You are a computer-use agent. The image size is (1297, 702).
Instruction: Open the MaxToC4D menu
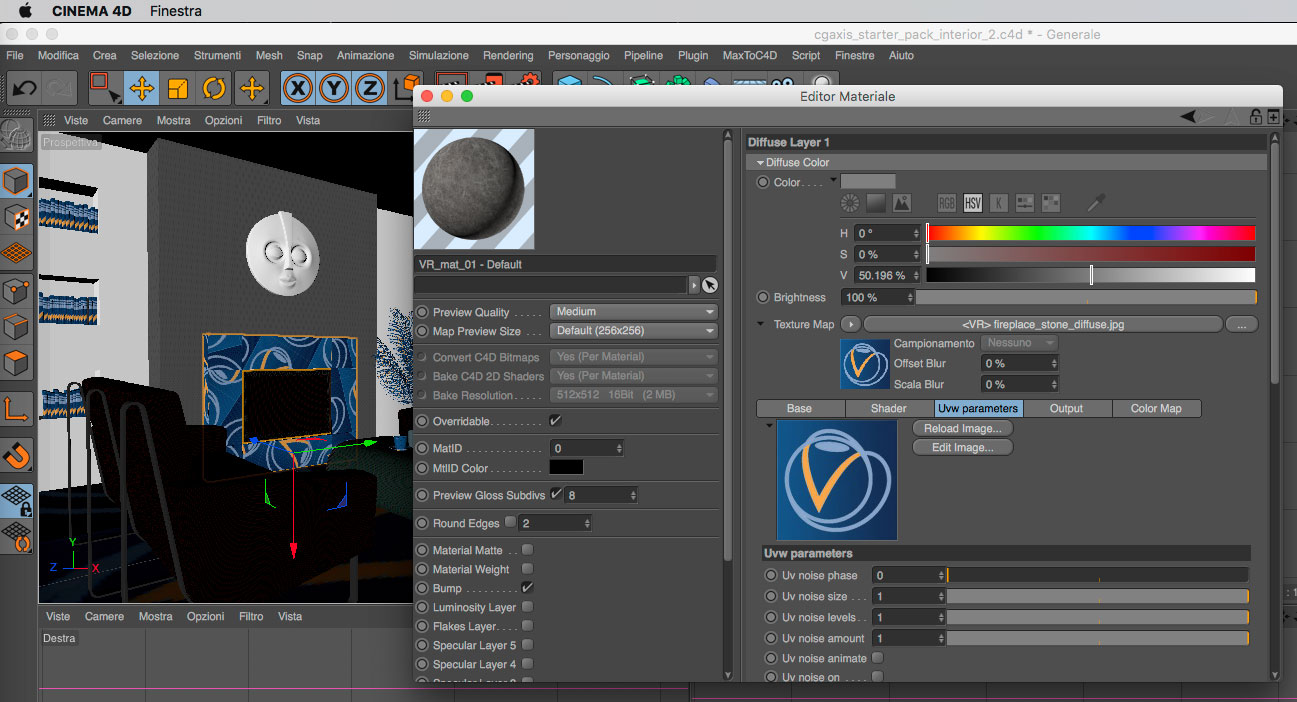pyautogui.click(x=750, y=56)
